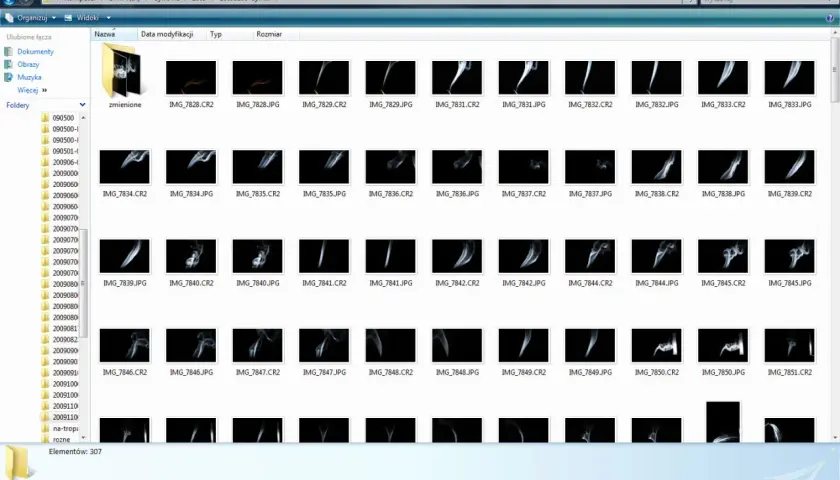Open Obrazy favorite link
The height and width of the screenshot is (480, 840).
tap(28, 64)
